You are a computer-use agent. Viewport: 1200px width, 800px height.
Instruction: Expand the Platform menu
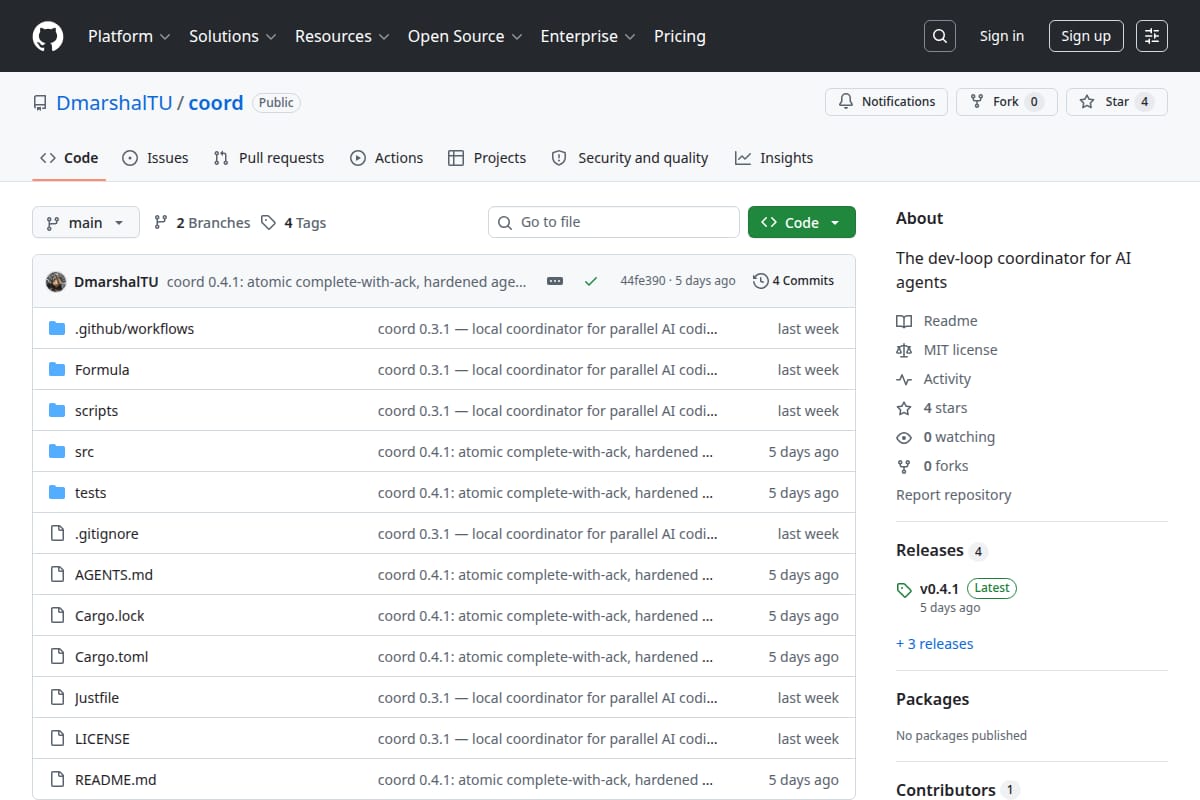[x=128, y=36]
